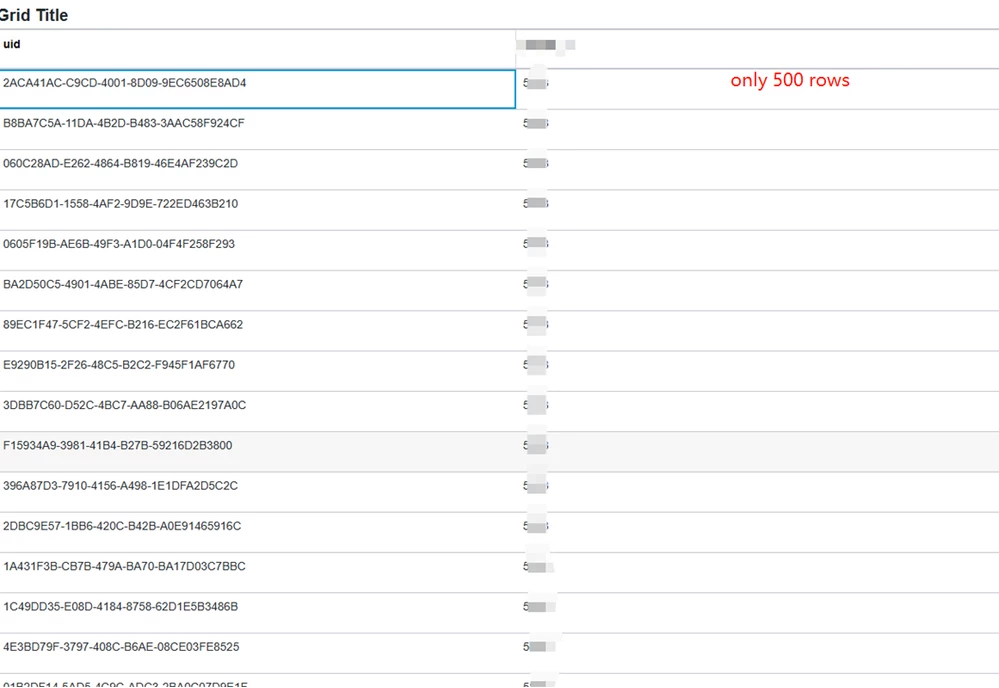The image size is (999, 688).
Task: Click the blurred second column header
Action: click(x=757, y=49)
